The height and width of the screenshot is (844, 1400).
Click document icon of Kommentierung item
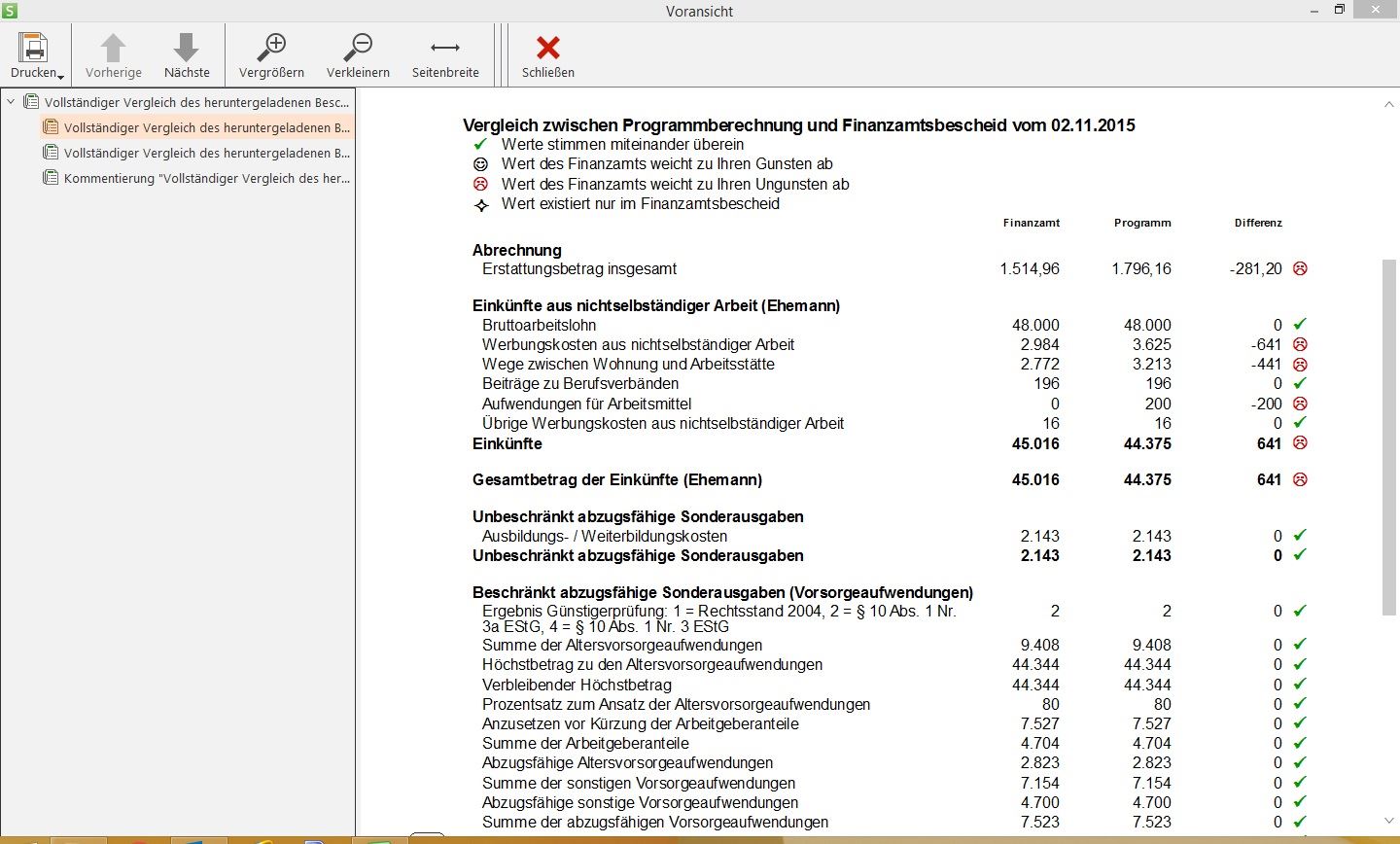coord(51,178)
